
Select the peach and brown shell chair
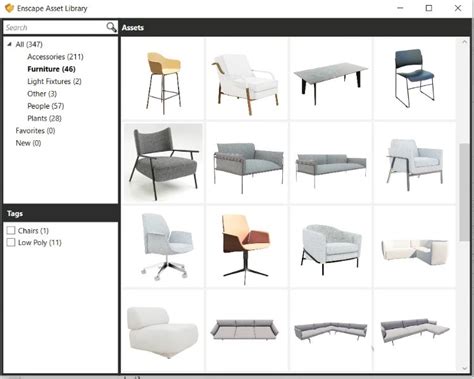[247, 247]
